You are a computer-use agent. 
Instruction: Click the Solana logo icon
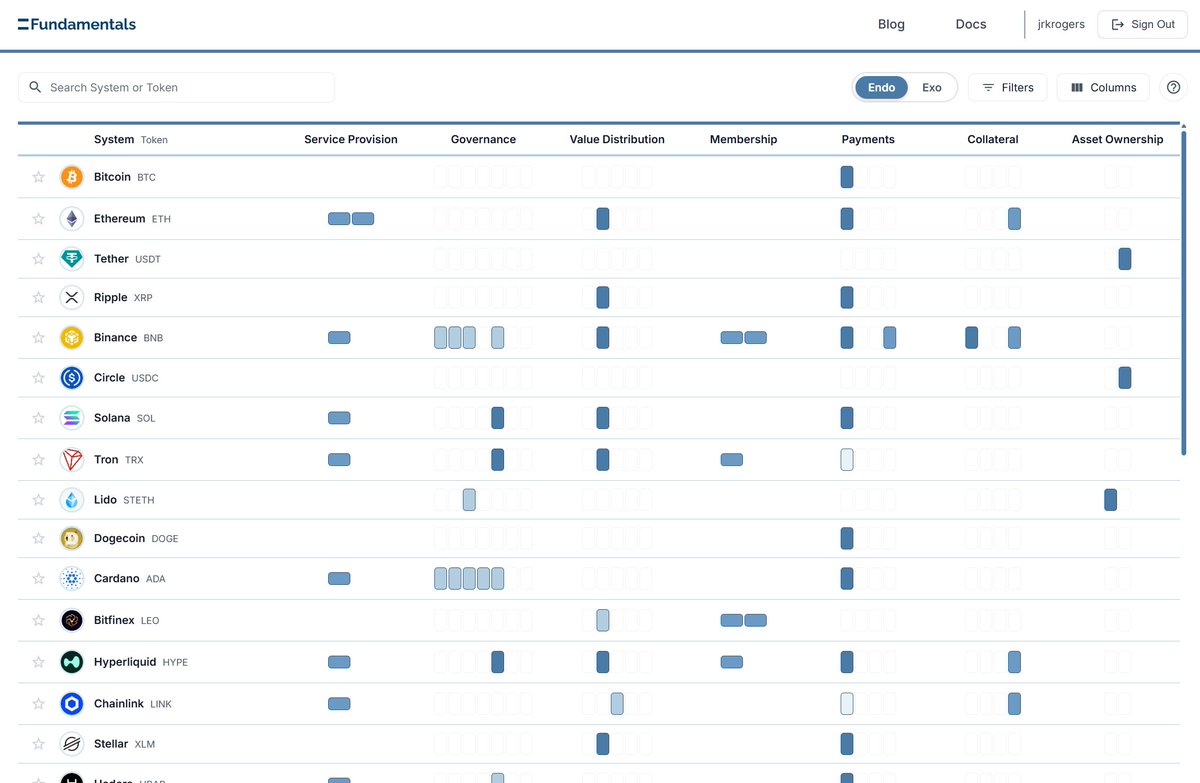[x=72, y=418]
